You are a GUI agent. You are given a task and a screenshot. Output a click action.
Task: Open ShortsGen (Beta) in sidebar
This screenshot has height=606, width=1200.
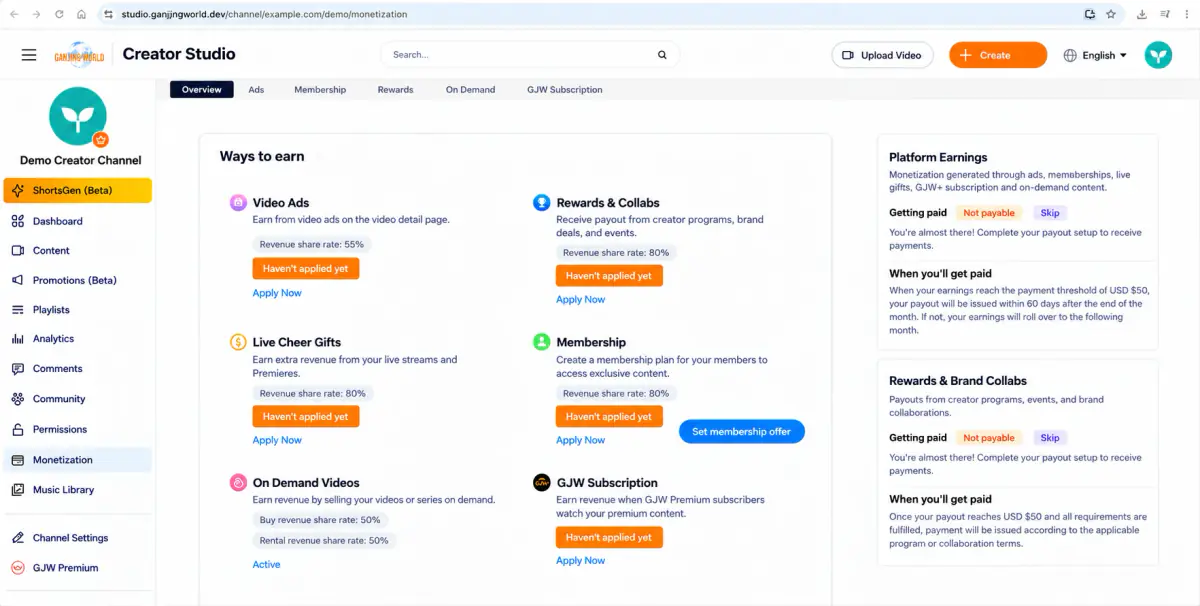[x=78, y=190]
